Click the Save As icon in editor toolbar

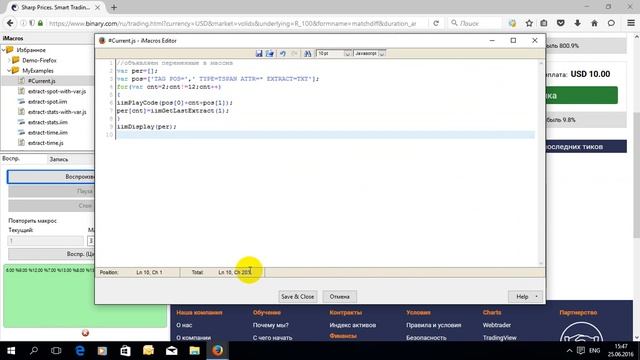click(x=269, y=53)
